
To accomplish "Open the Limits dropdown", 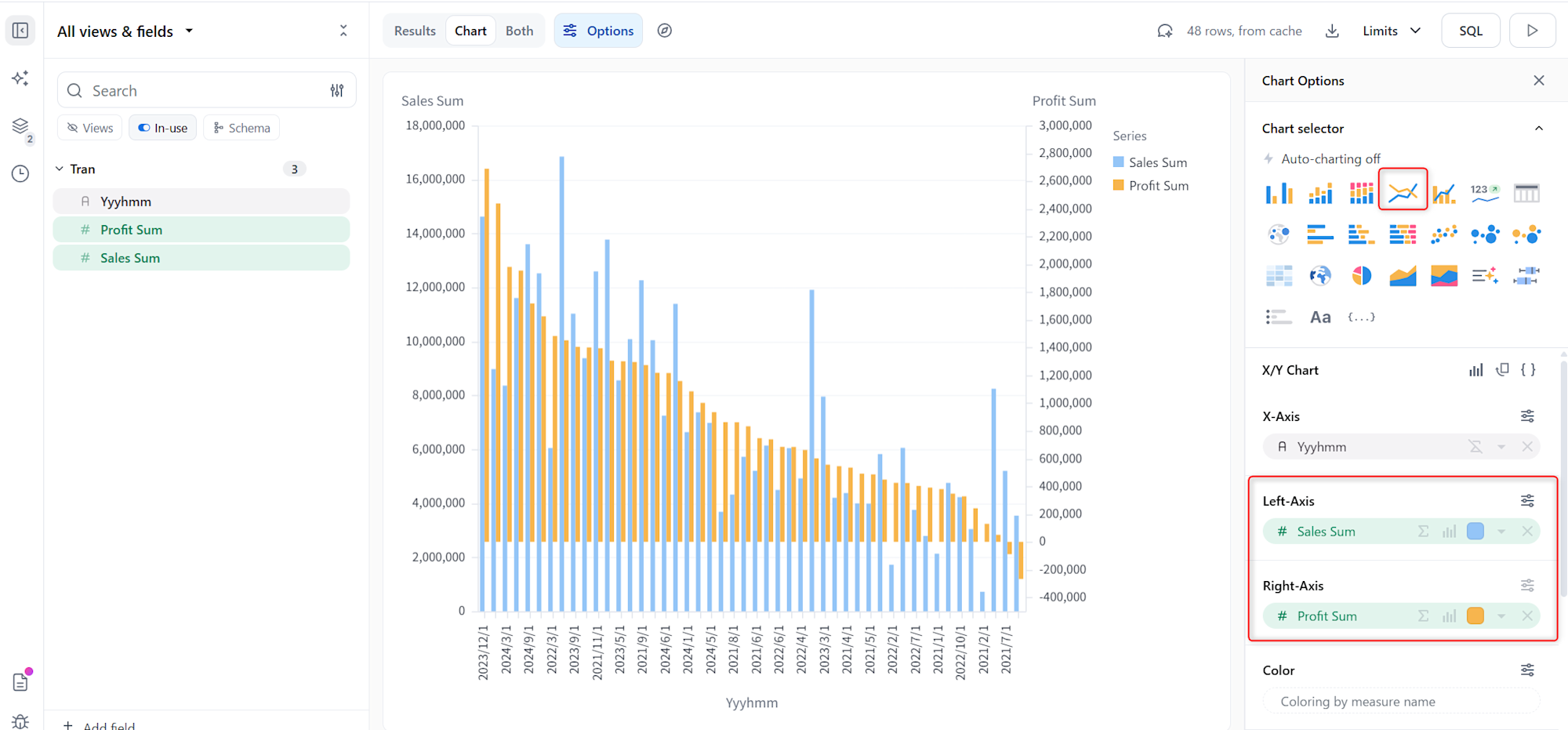I will pyautogui.click(x=1391, y=31).
